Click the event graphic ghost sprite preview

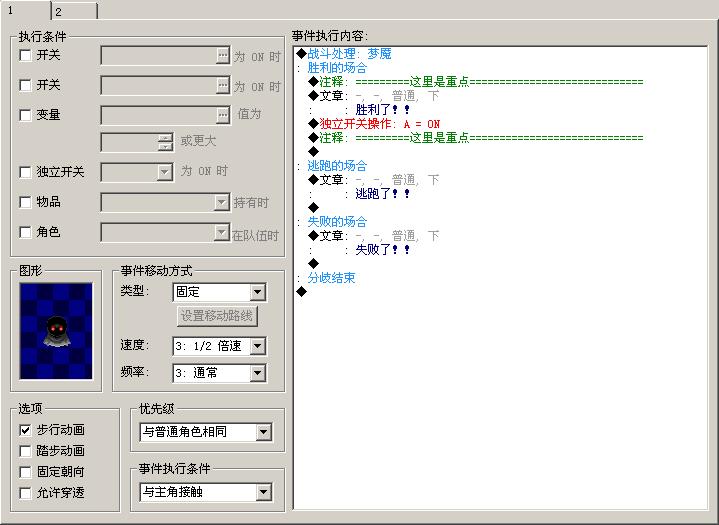click(56, 331)
